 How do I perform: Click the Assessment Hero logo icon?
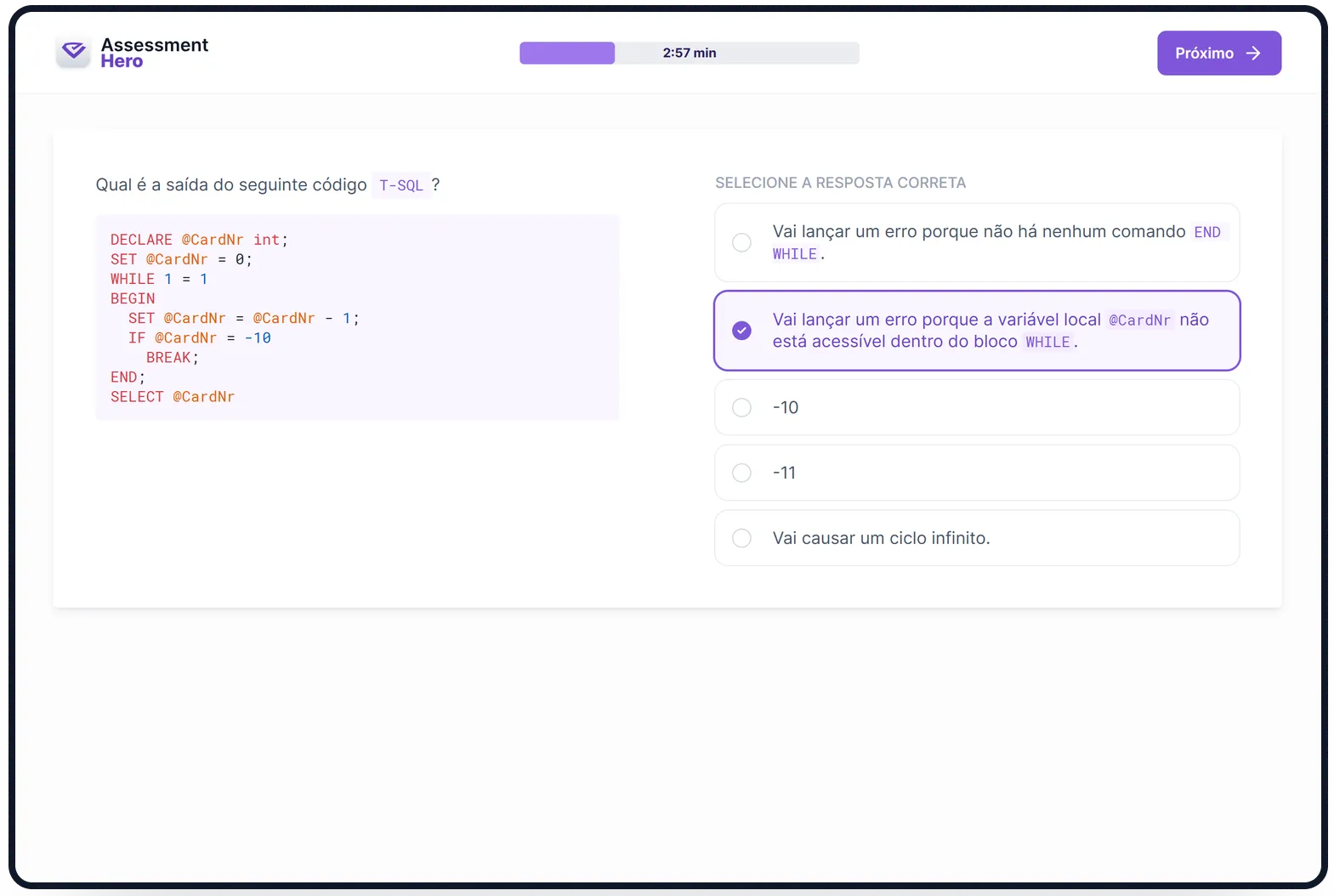[73, 53]
